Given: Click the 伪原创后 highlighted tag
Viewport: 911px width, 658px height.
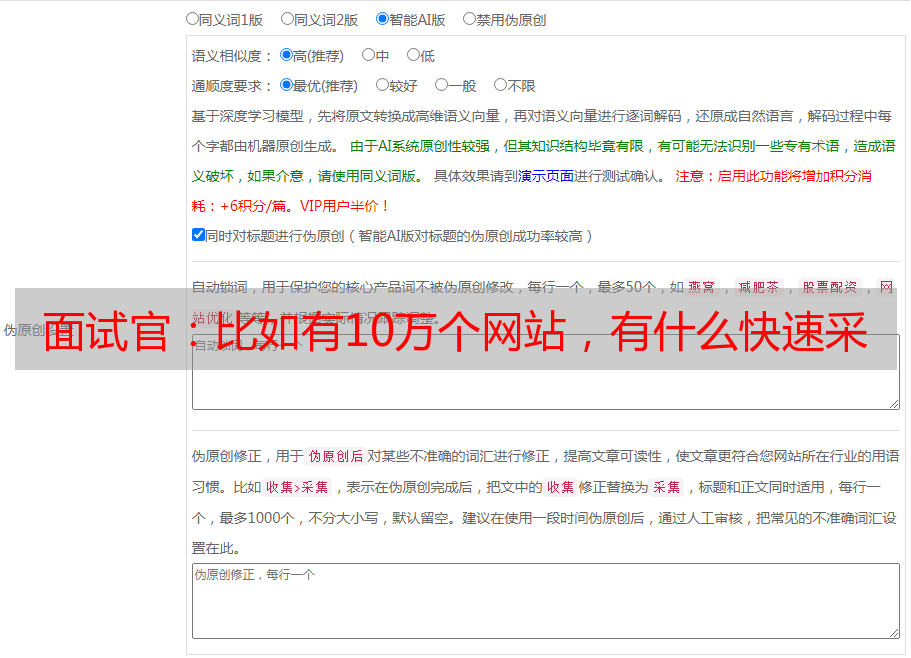Looking at the screenshot, I should coord(336,456).
